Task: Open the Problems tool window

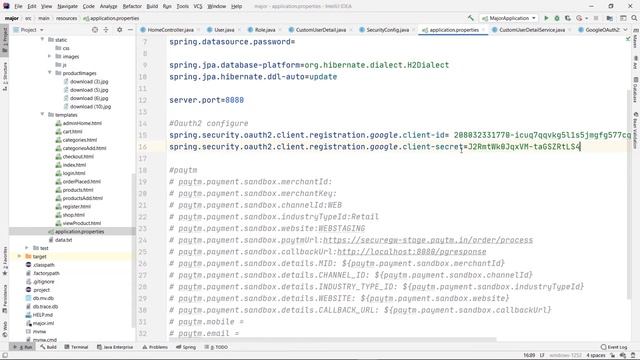Action: coord(155,347)
